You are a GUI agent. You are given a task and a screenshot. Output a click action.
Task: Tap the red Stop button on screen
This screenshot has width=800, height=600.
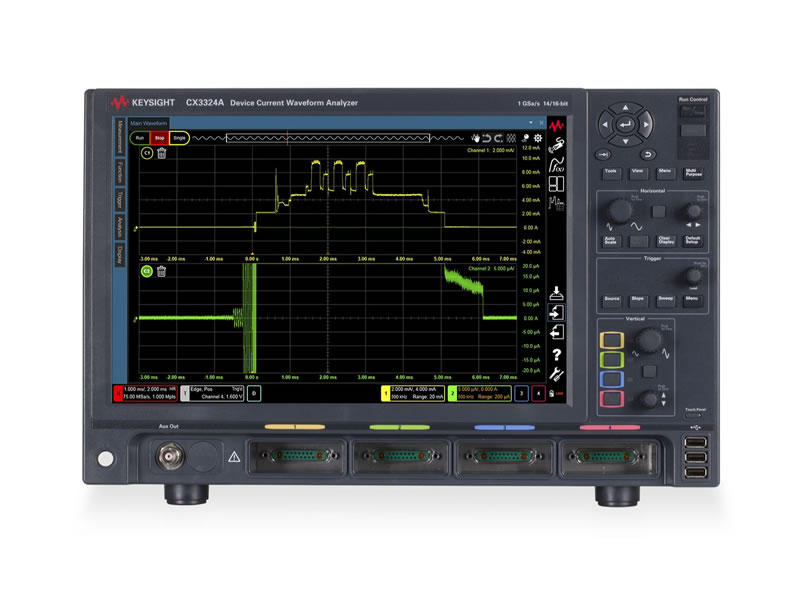pos(159,138)
